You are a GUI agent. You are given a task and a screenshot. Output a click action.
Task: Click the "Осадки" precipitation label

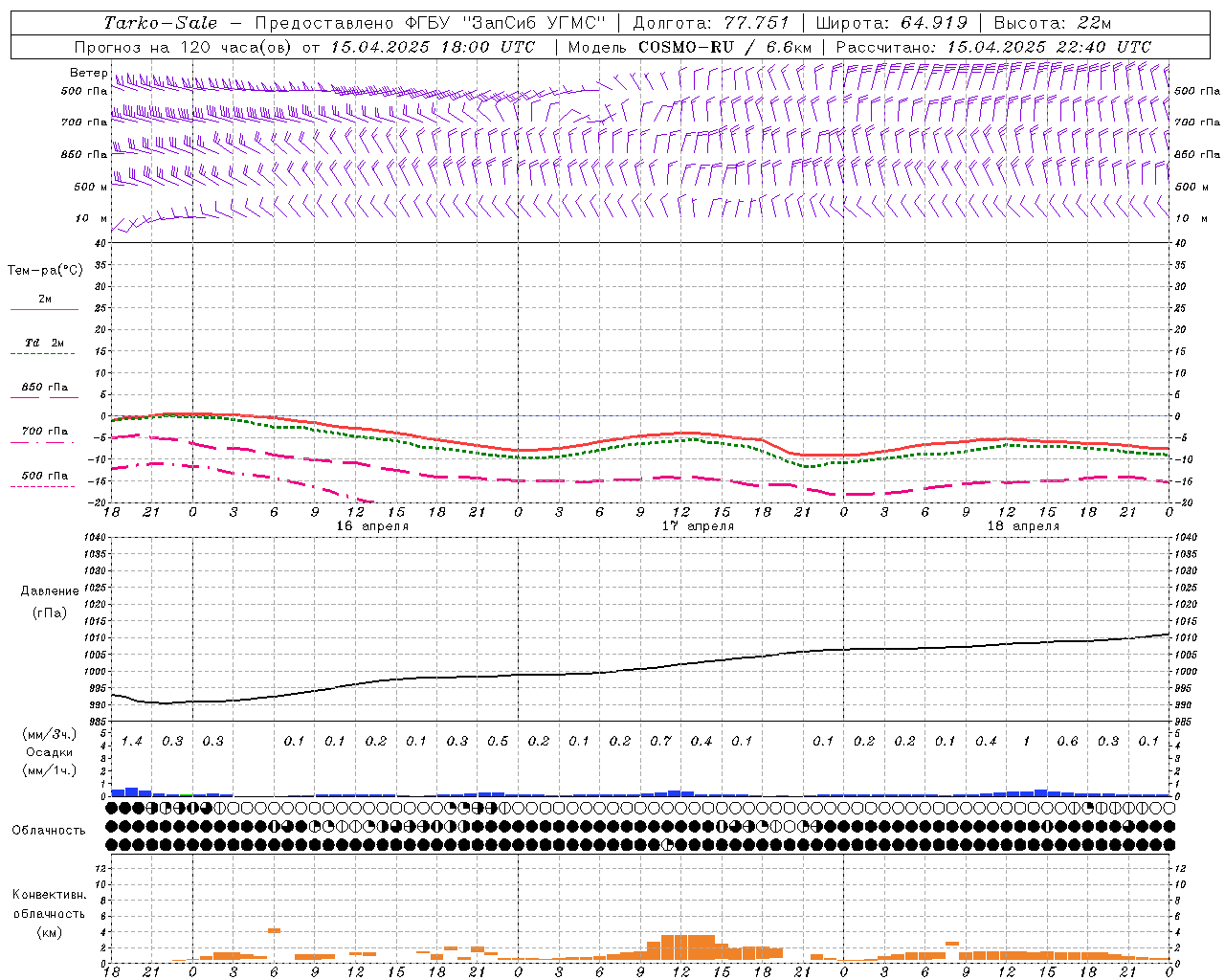pos(49,752)
